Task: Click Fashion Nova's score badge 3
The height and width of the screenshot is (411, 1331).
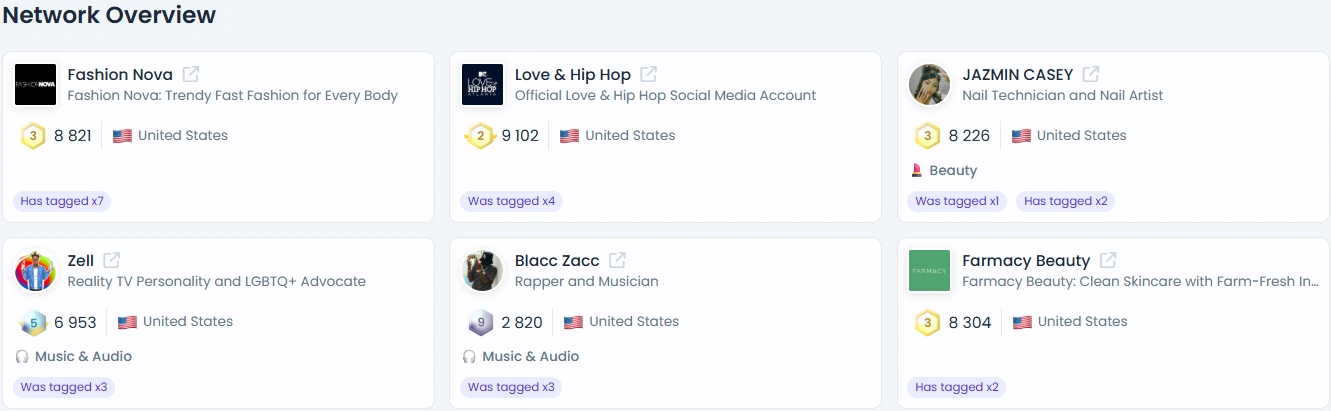Action: 33,136
